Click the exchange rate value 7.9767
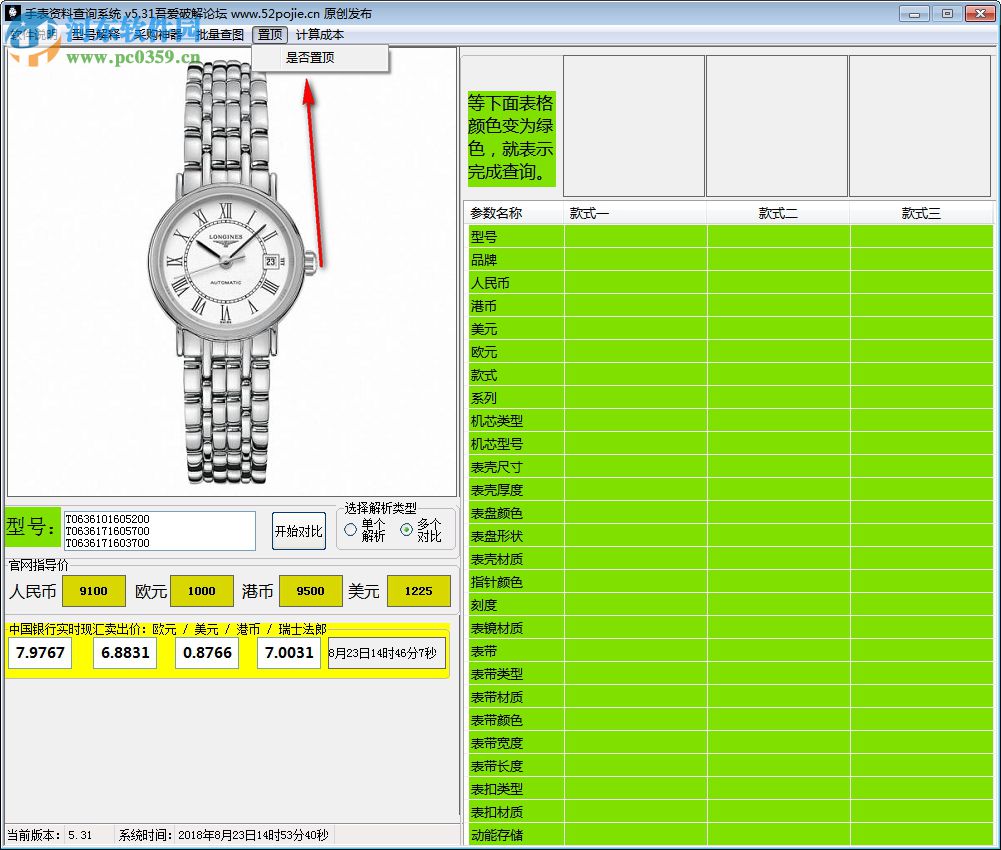The image size is (1001, 850). [x=40, y=653]
